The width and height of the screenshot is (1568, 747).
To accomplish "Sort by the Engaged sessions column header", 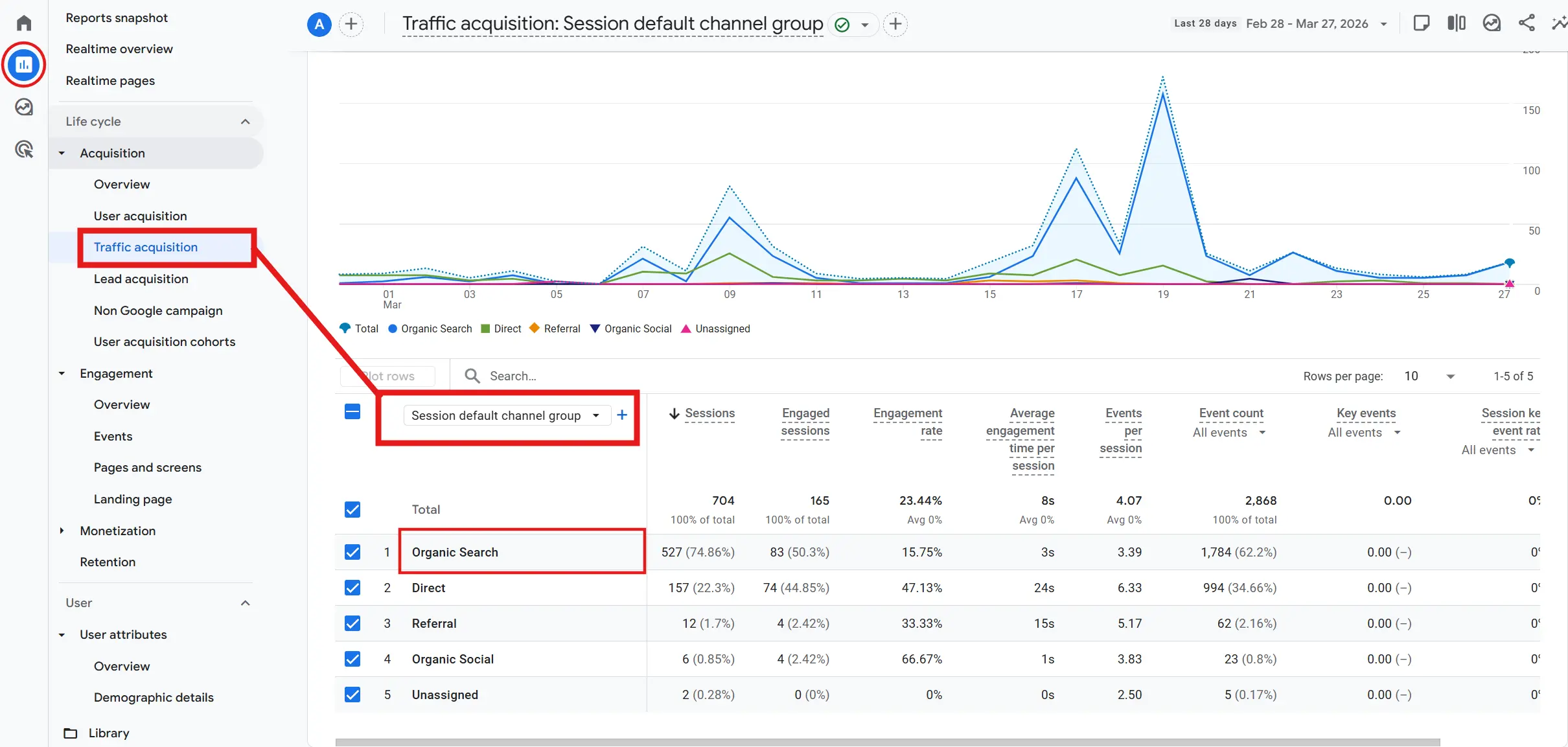I will [x=805, y=422].
